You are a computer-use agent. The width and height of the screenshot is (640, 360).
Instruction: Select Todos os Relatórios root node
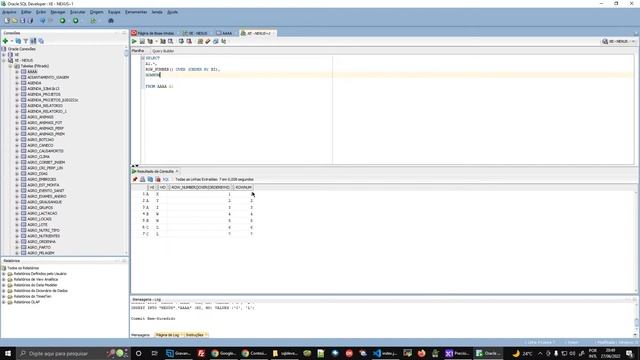coord(23,268)
